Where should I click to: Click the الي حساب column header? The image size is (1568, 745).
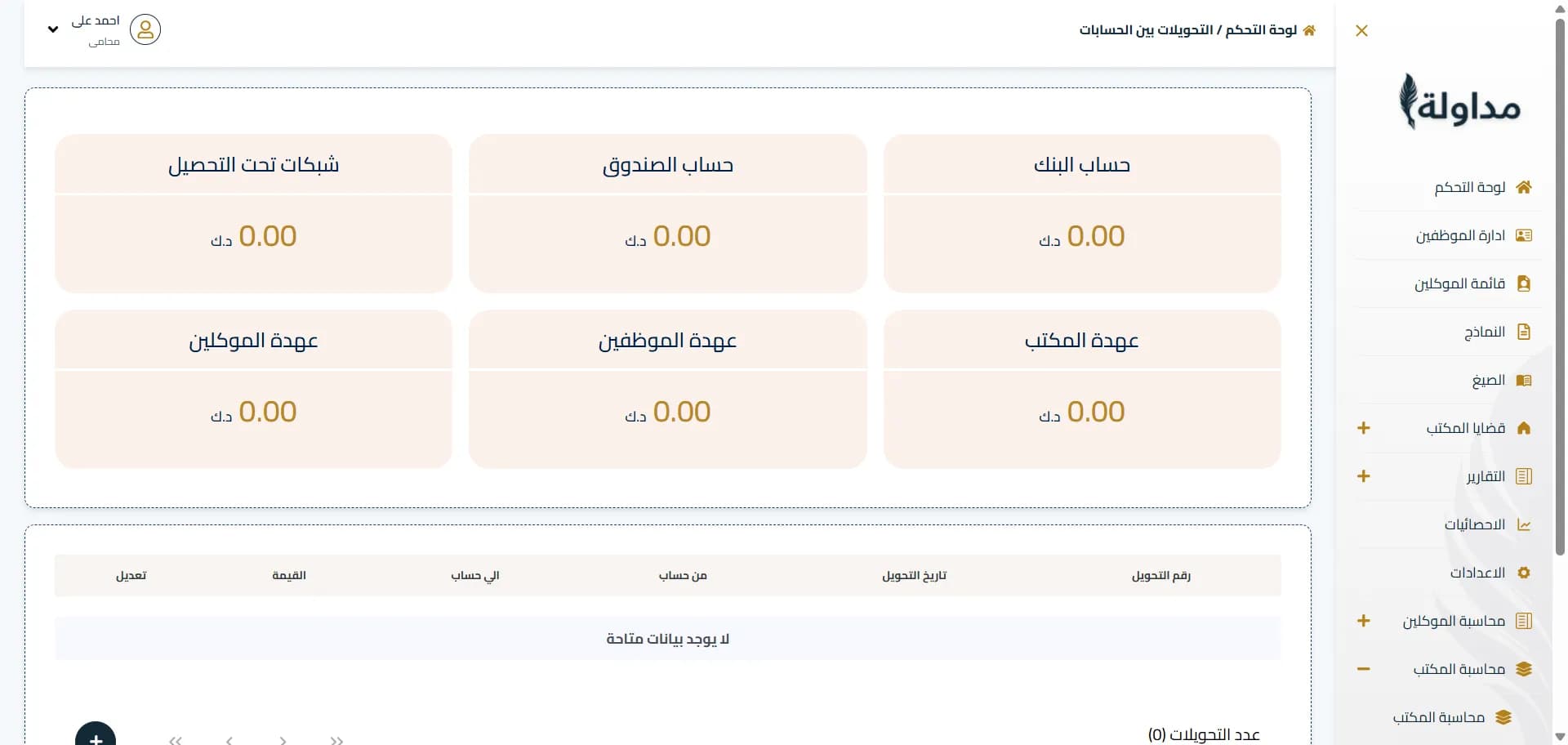474,576
